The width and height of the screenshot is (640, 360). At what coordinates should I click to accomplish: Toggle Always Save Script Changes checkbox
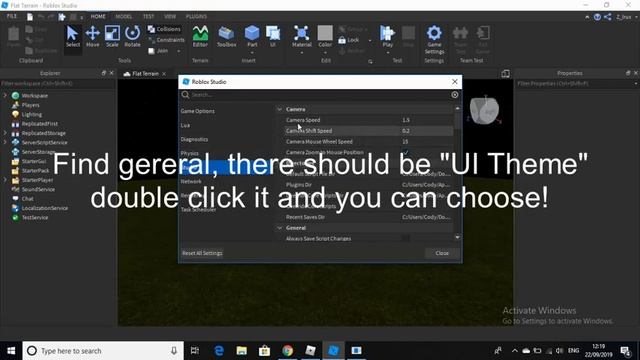(x=405, y=238)
